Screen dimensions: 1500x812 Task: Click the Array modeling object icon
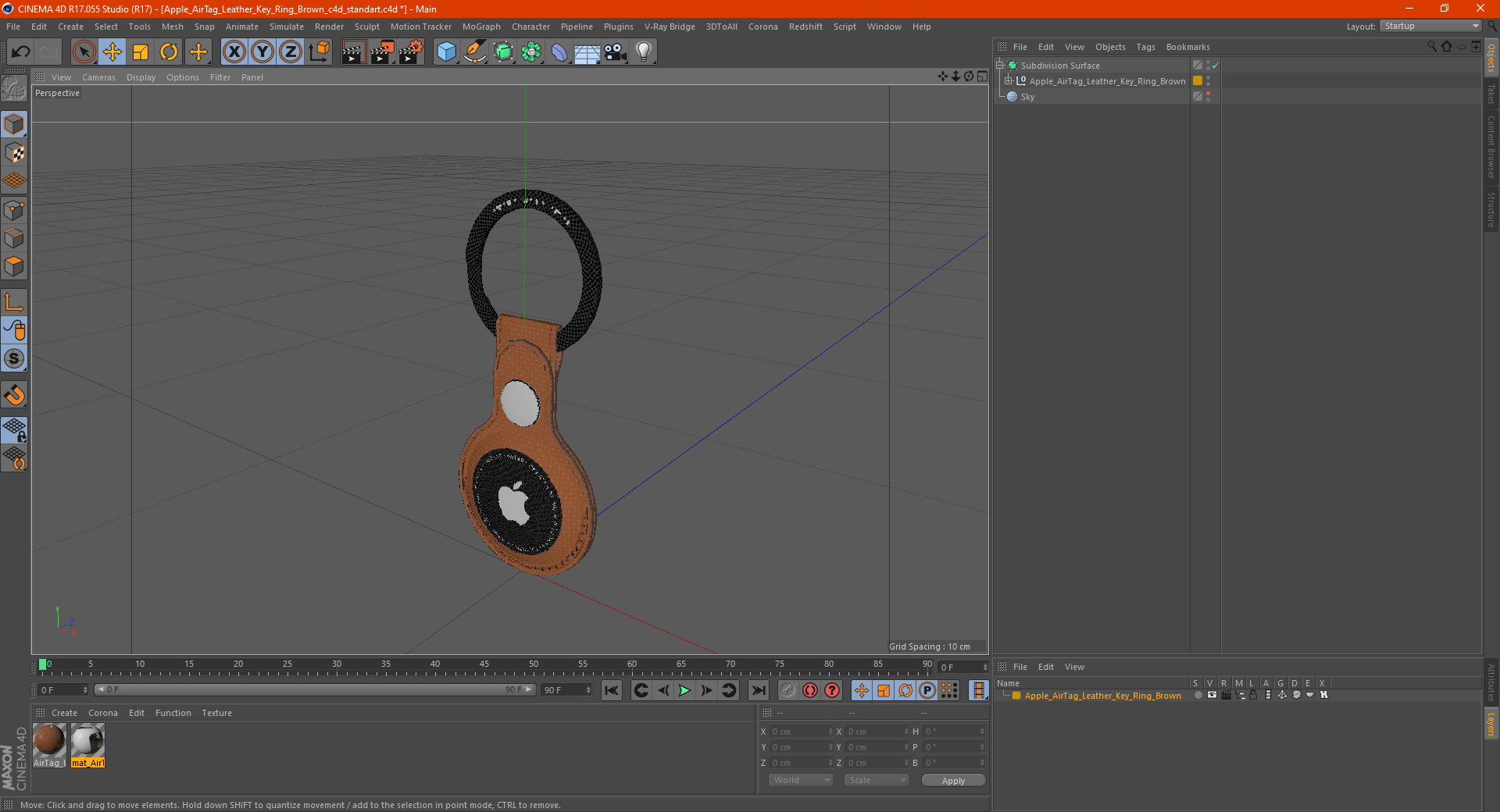click(x=531, y=52)
